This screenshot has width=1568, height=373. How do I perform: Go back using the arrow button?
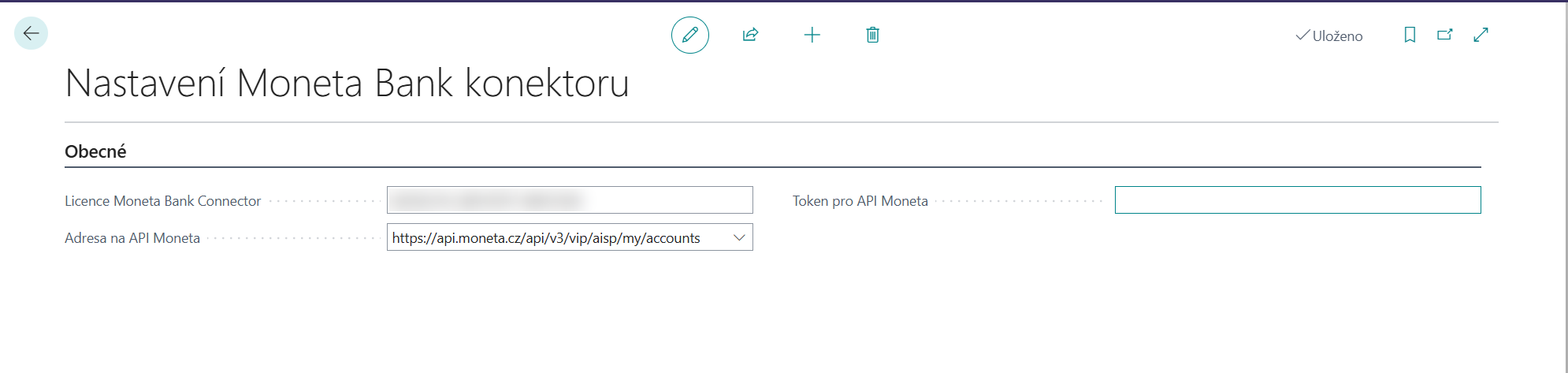pos(32,33)
